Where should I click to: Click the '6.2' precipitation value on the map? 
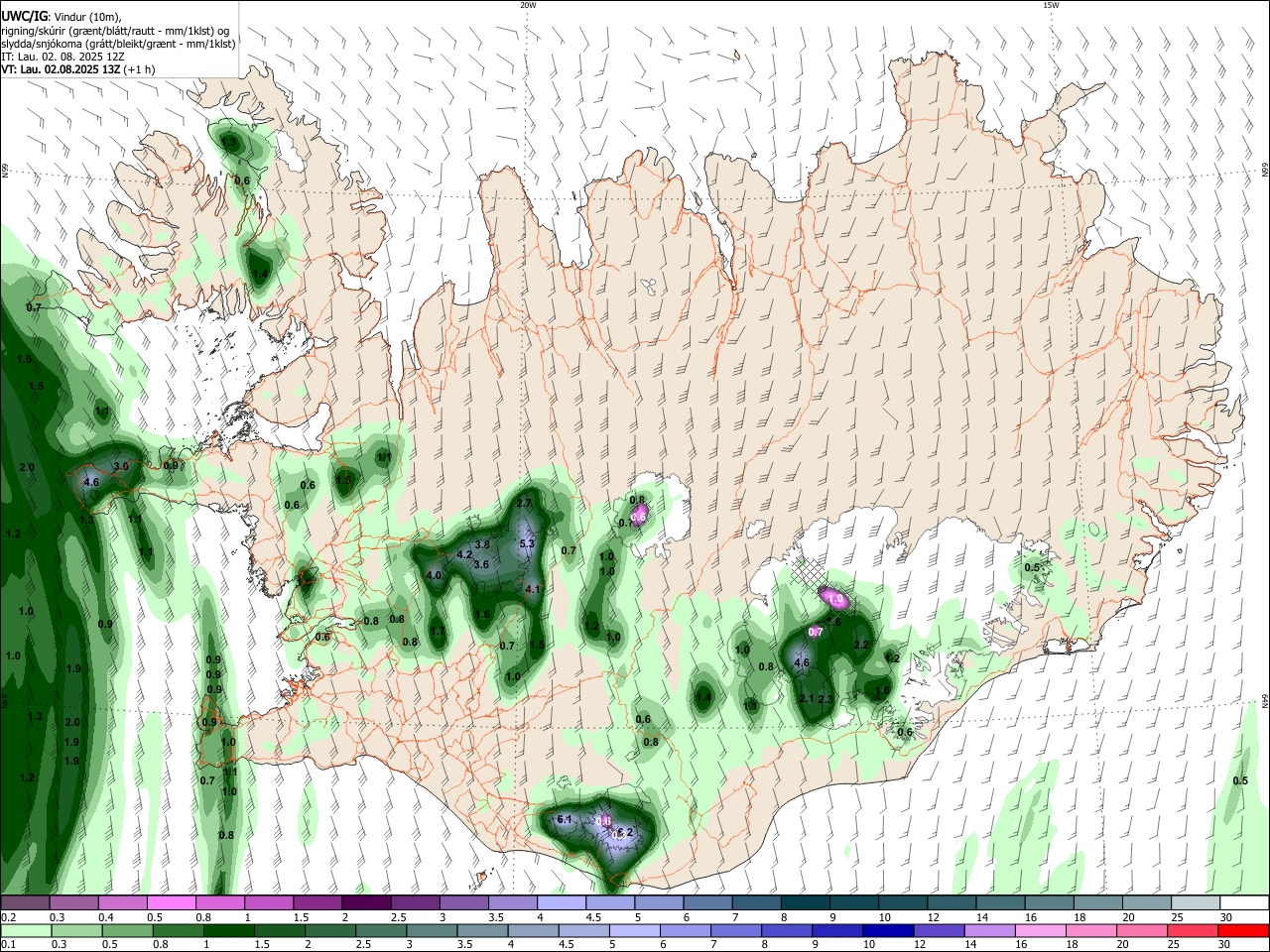tap(624, 833)
